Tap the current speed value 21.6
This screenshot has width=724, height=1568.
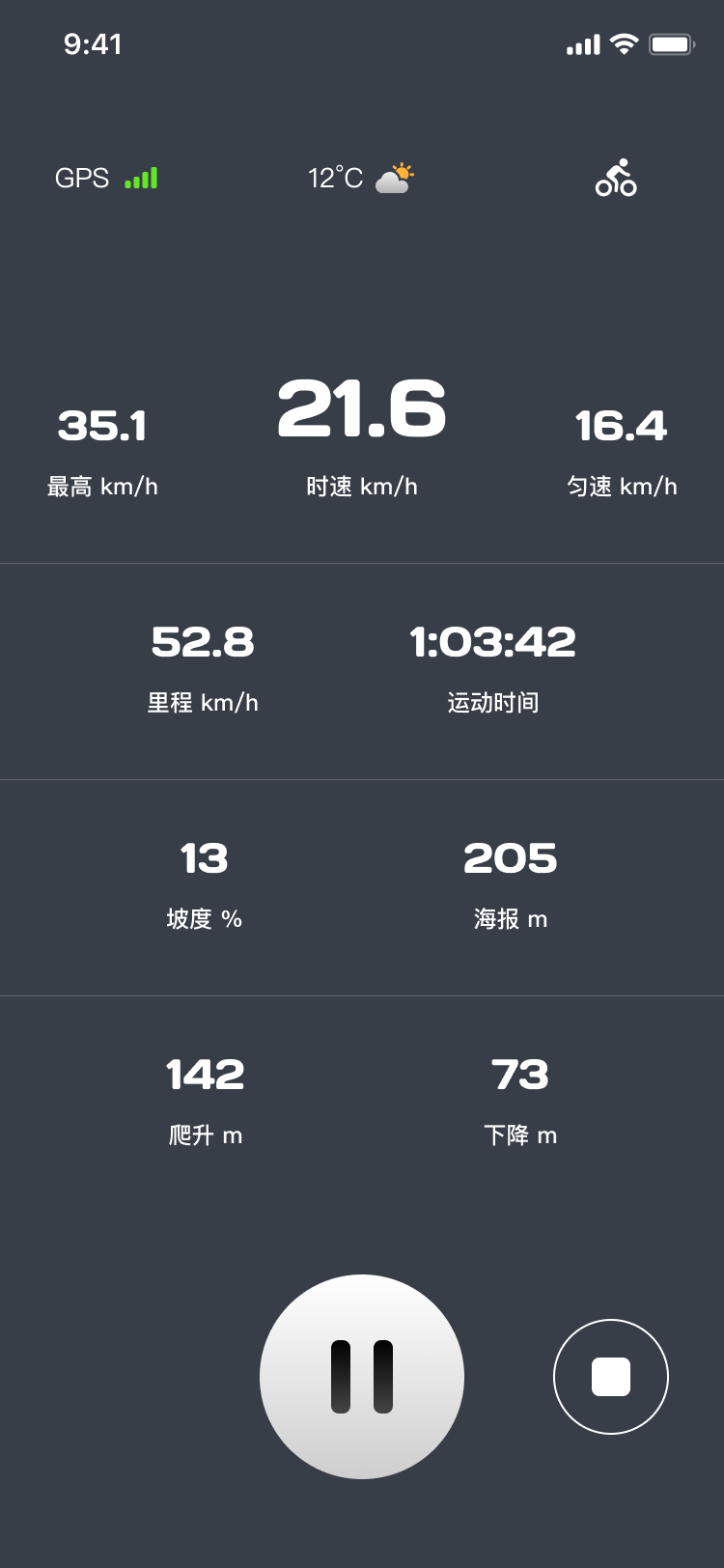362,408
